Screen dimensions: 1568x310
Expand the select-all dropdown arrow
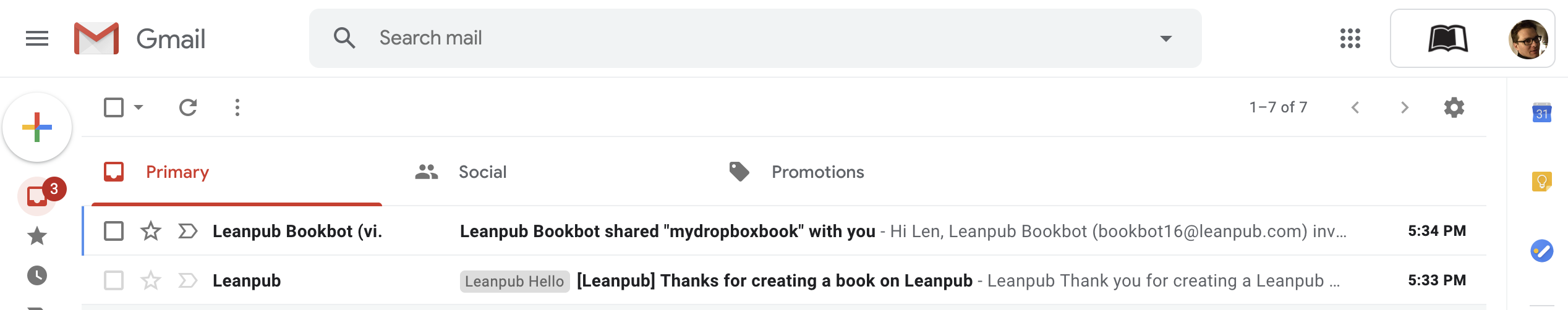[139, 107]
